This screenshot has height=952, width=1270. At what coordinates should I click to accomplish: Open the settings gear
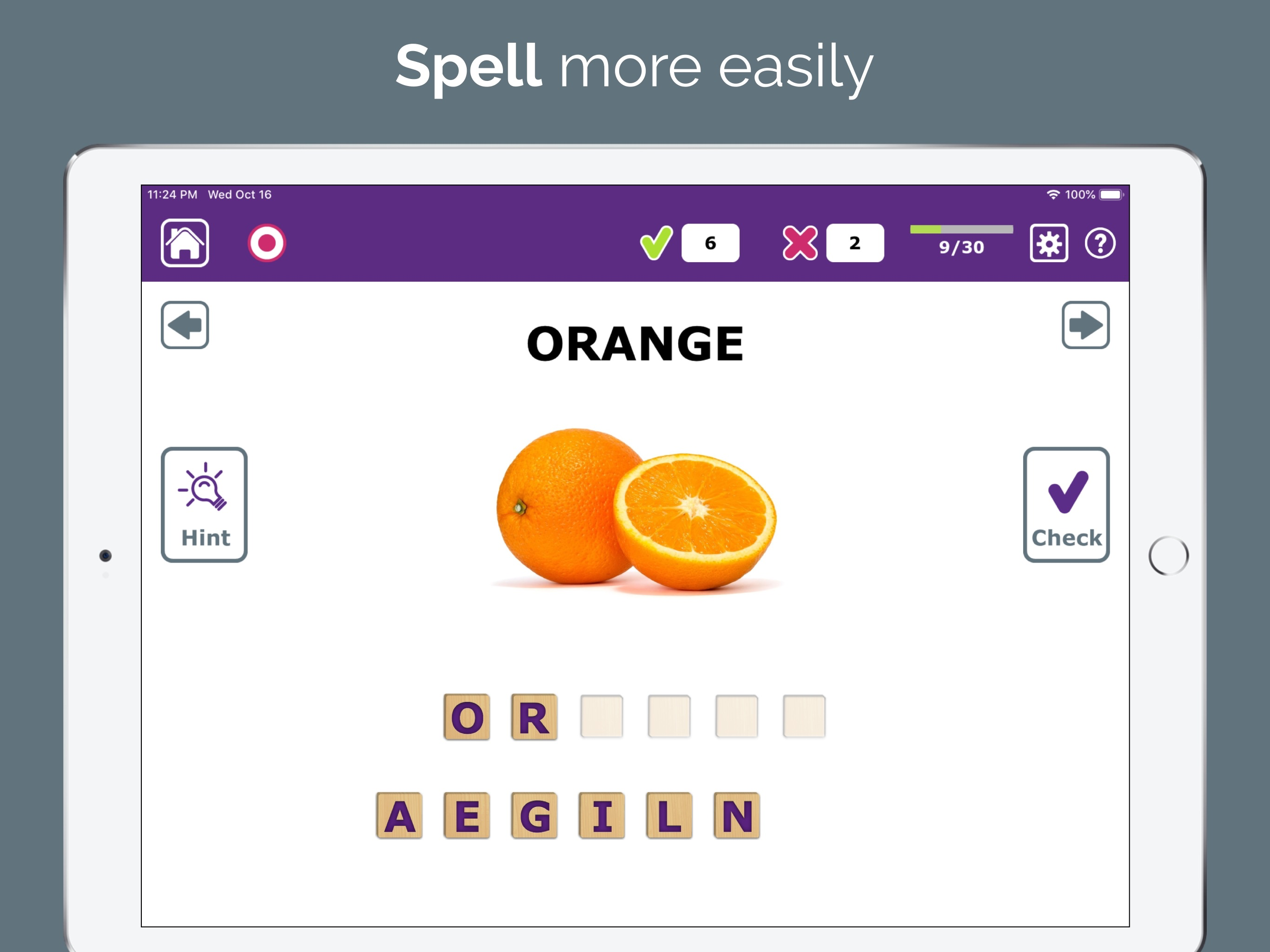coord(1050,244)
